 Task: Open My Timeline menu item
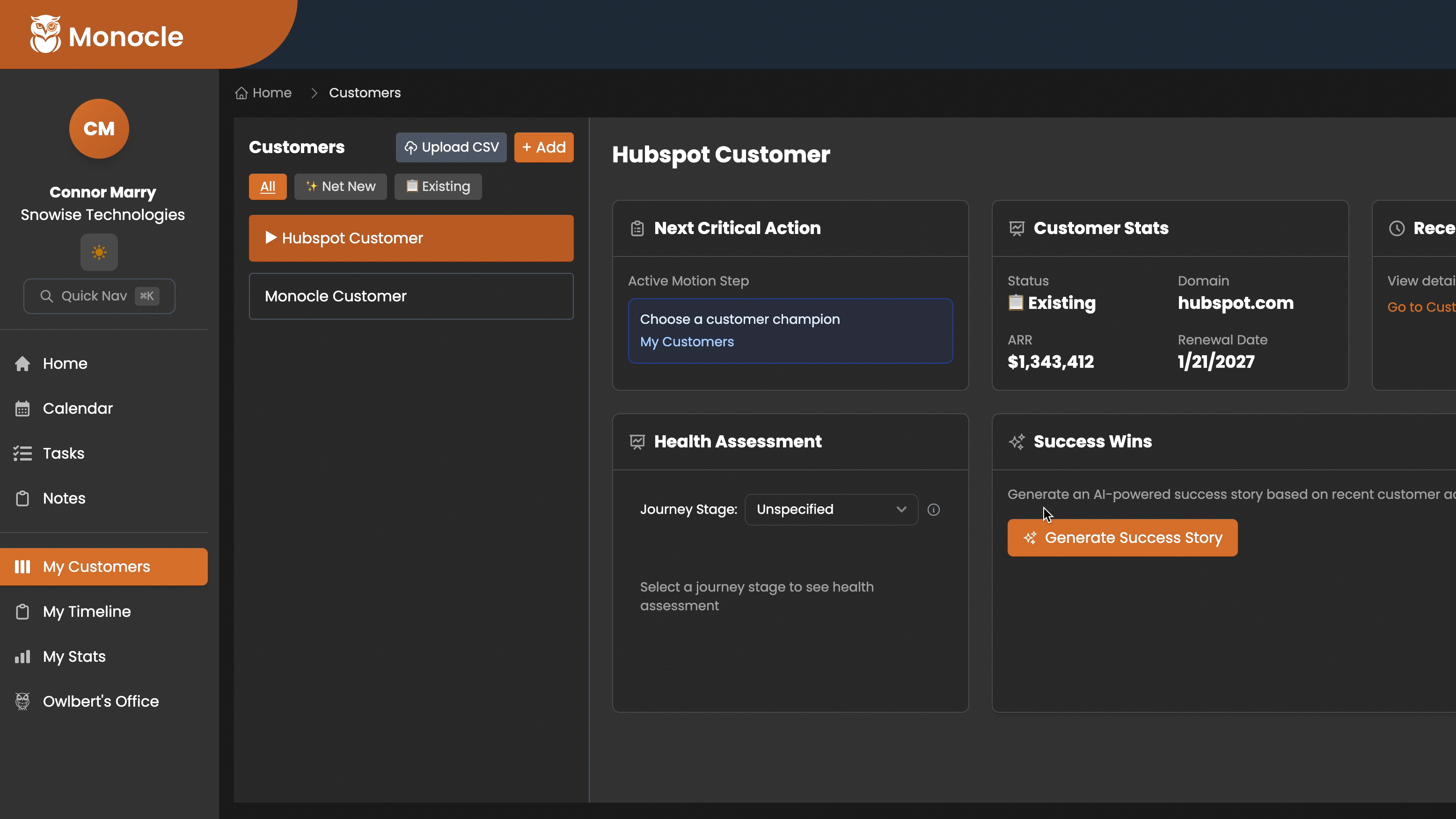tap(87, 612)
